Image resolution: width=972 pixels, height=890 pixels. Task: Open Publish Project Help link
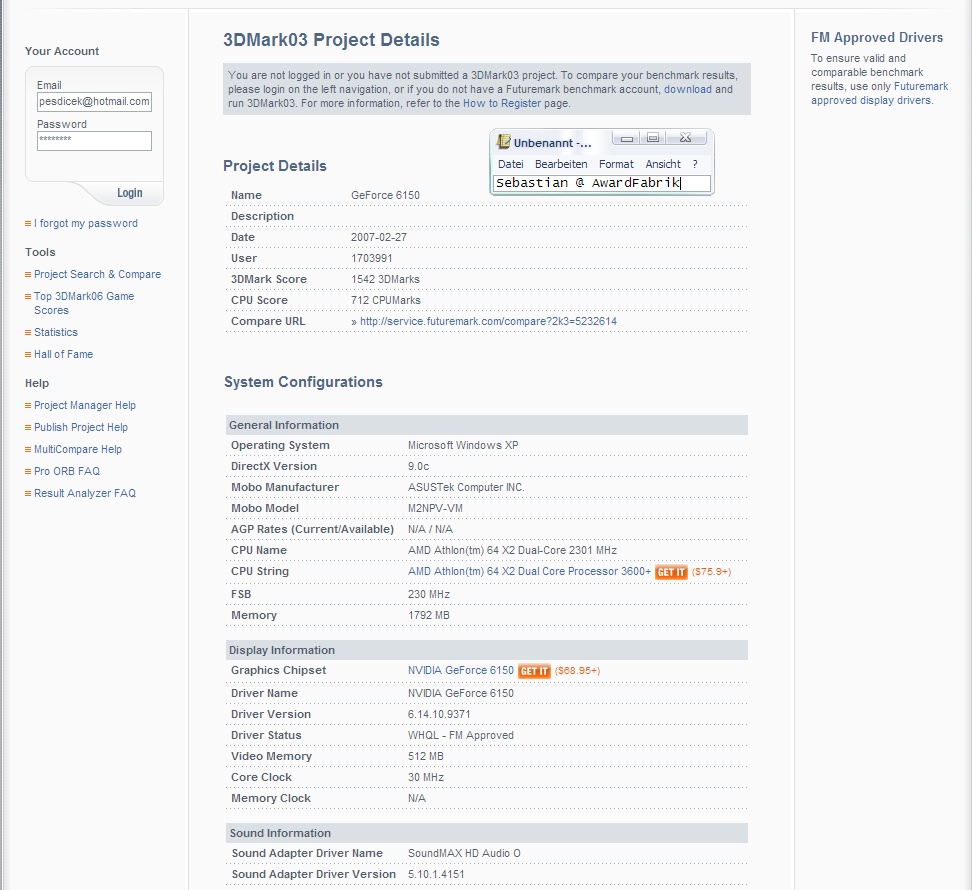pyautogui.click(x=81, y=427)
